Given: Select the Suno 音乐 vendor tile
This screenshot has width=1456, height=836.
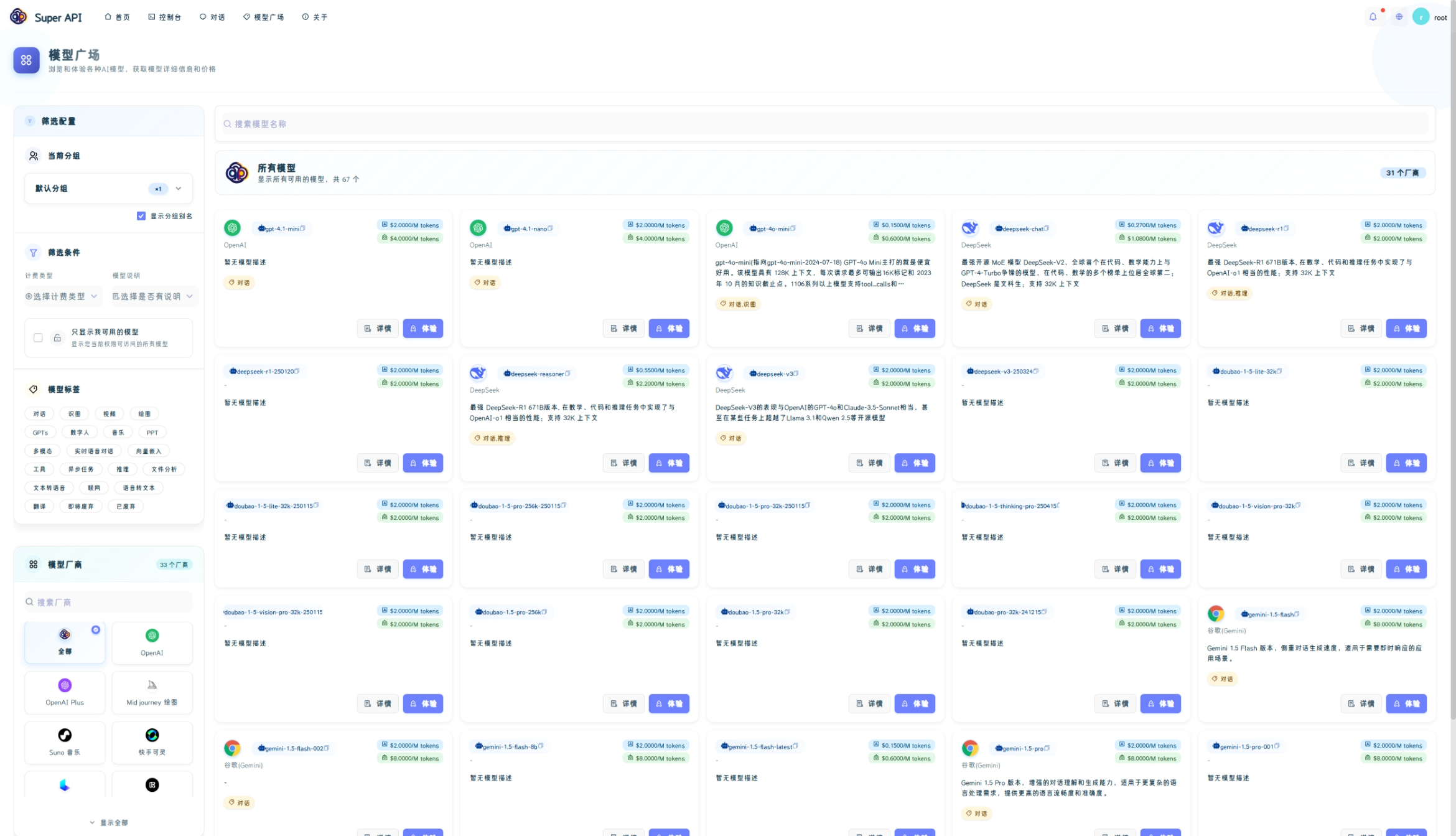Looking at the screenshot, I should click(x=65, y=743).
